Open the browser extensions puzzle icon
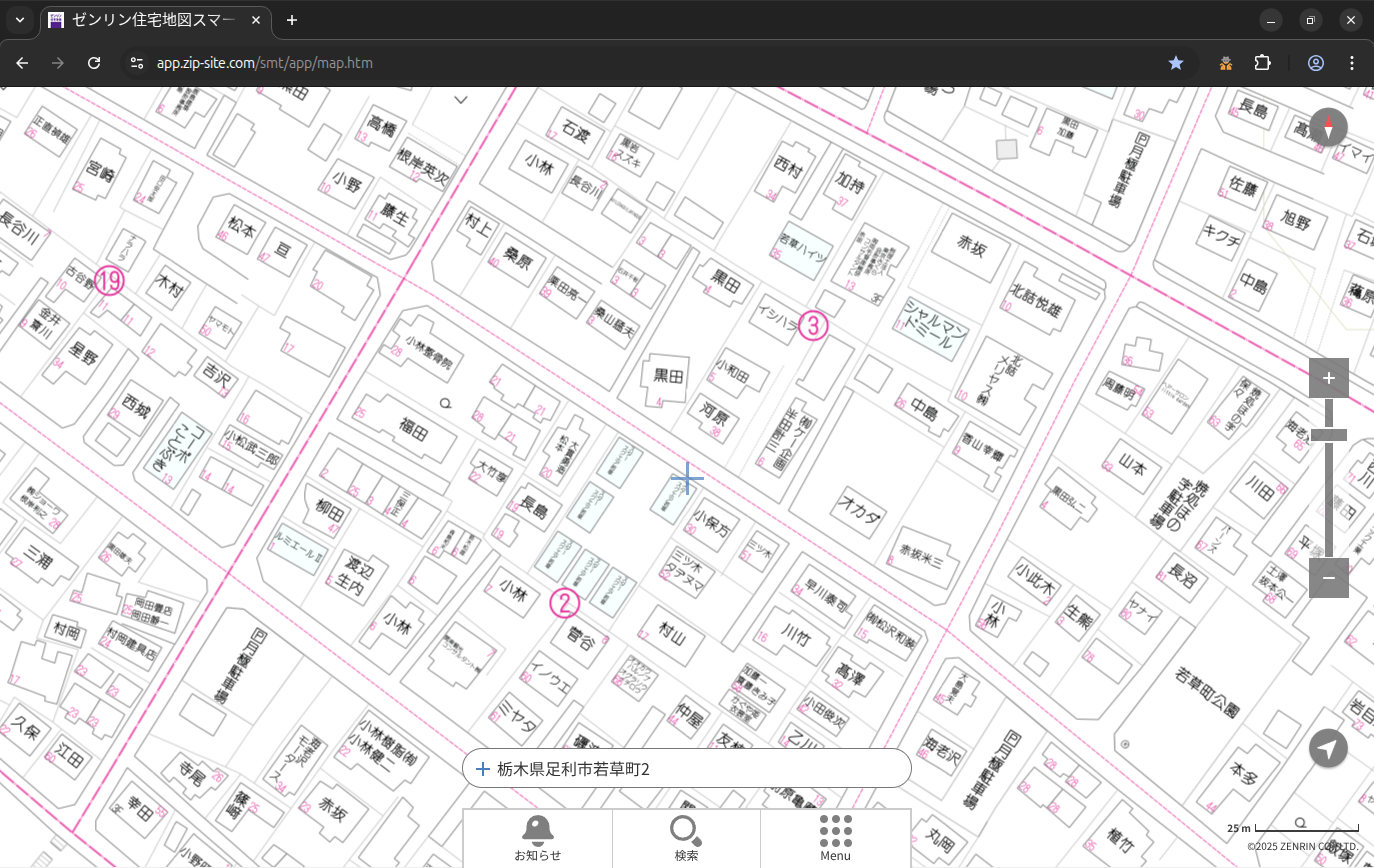Screen dimensions: 1374x868 pyautogui.click(x=1262, y=63)
